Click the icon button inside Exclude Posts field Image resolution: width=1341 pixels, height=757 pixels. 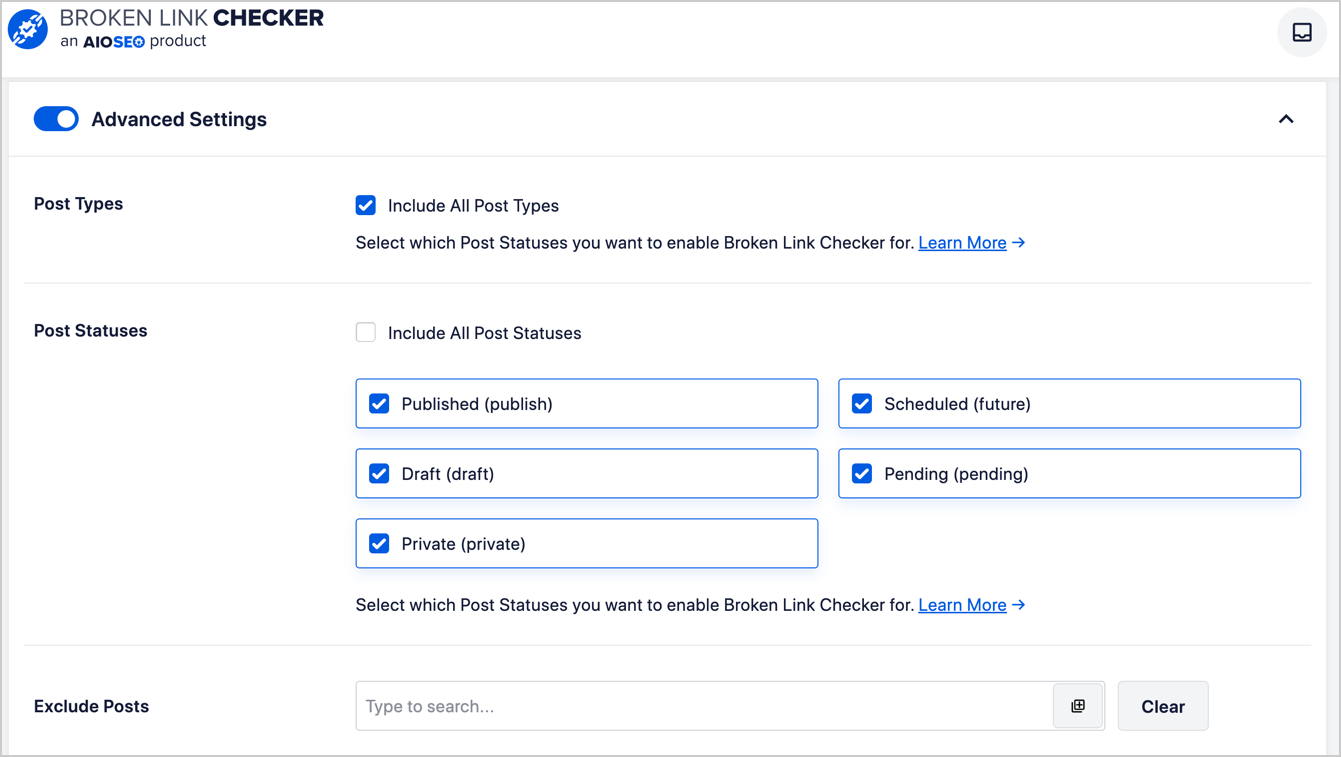1078,706
